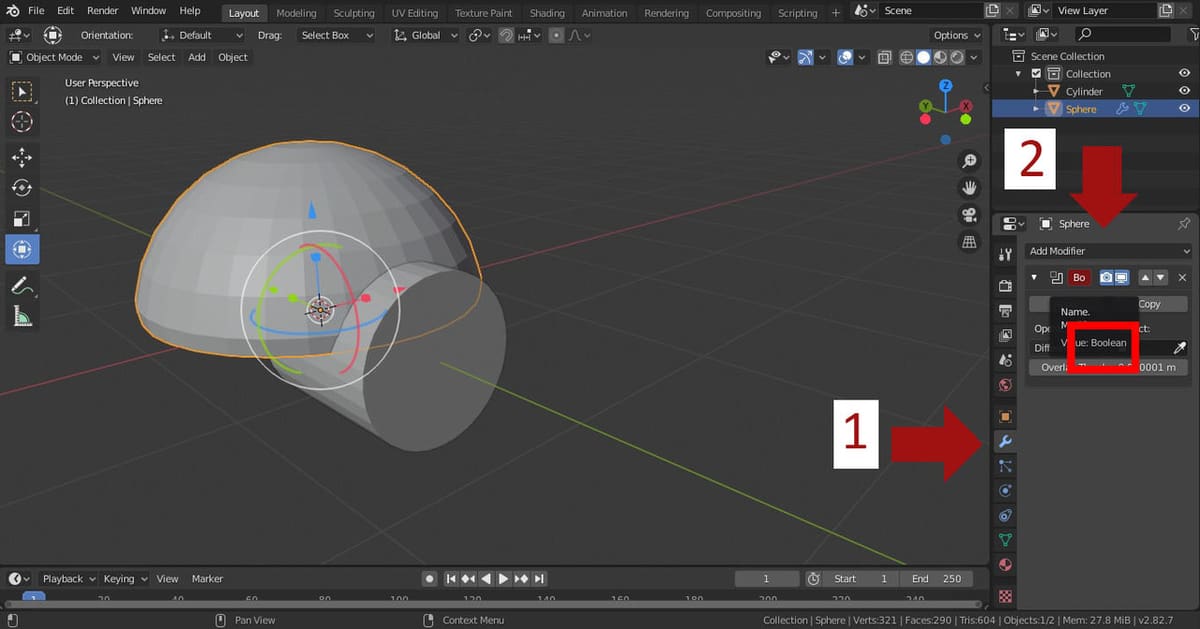Open the Active Tool properties tab
The image size is (1200, 629).
tap(1006, 254)
